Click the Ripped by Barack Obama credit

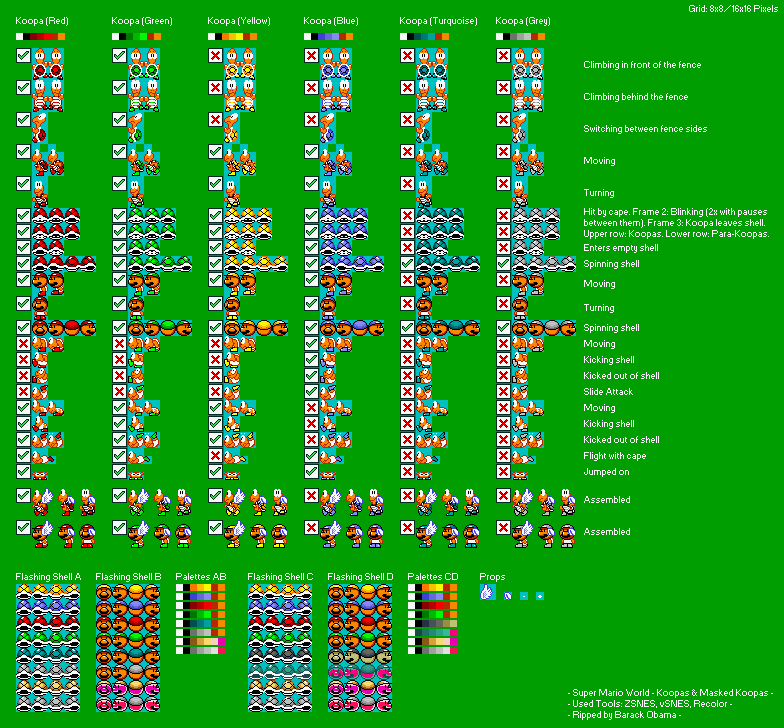[x=624, y=714]
